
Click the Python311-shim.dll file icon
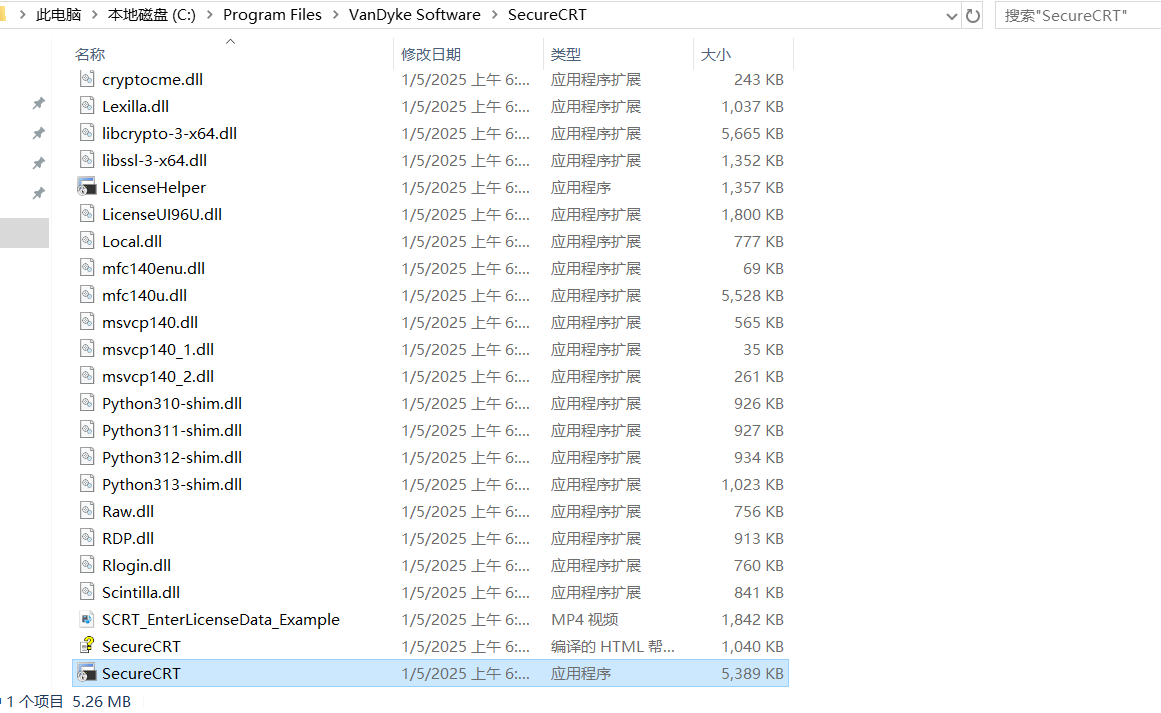pyautogui.click(x=87, y=430)
